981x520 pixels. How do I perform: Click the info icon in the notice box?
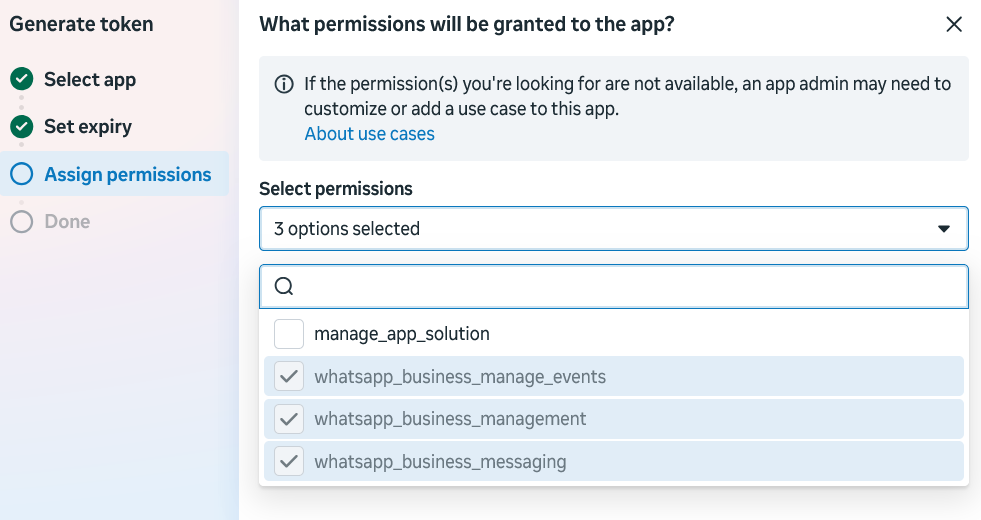pyautogui.click(x=284, y=84)
